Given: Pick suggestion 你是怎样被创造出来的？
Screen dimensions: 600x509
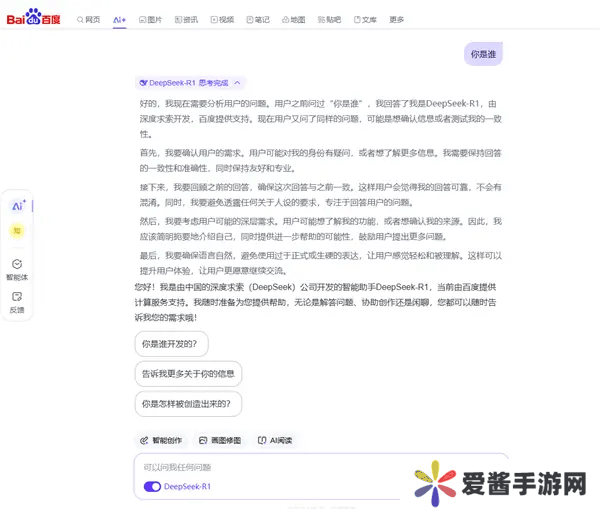Looking at the screenshot, I should click(188, 404).
